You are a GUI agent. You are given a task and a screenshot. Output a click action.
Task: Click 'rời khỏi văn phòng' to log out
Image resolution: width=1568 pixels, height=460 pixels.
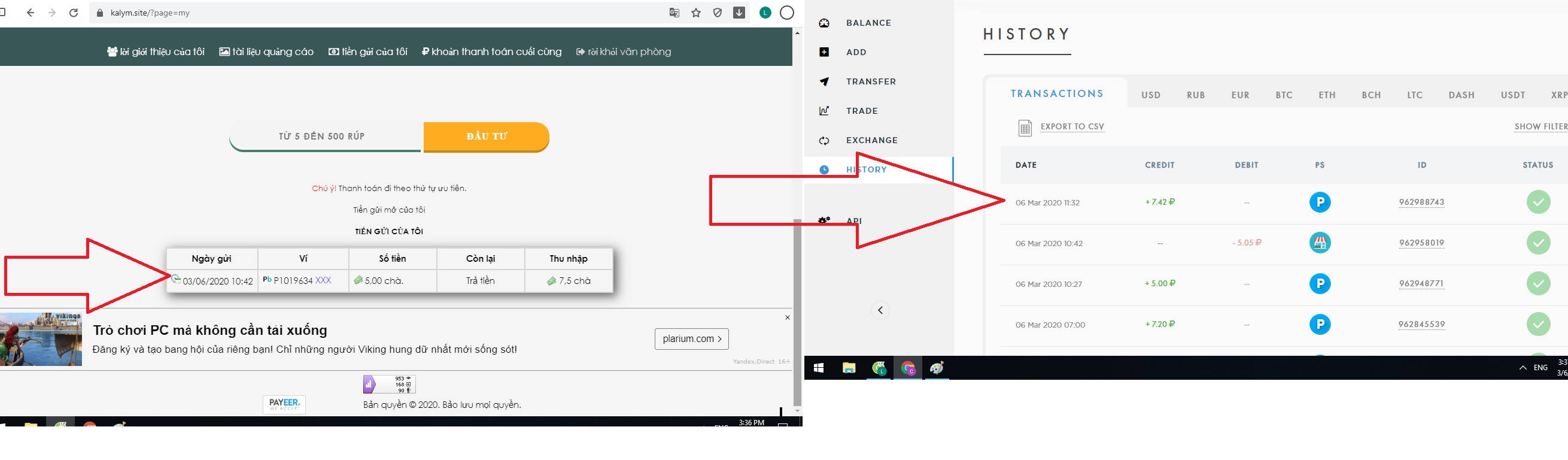pos(624,52)
